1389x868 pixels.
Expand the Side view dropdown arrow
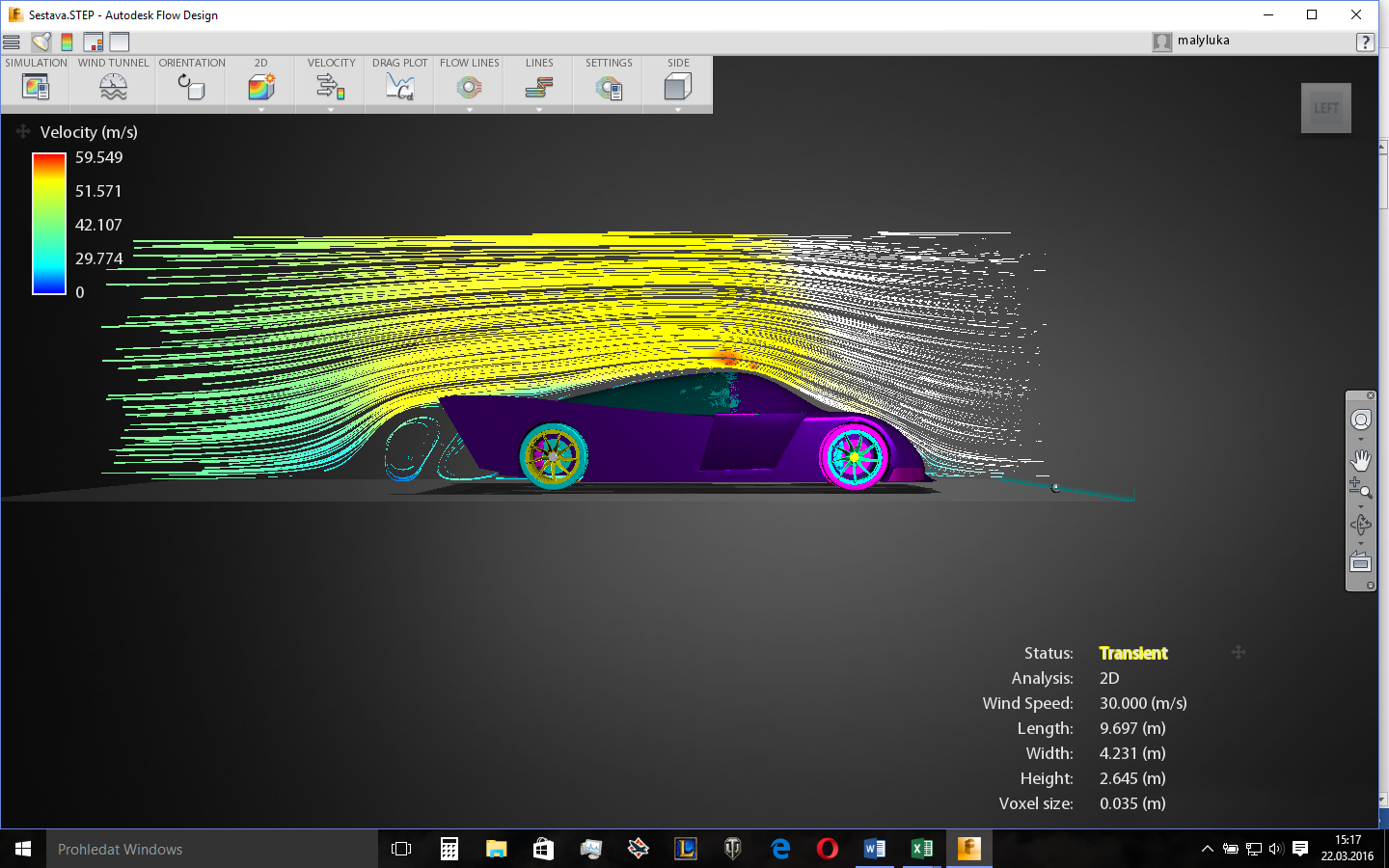coord(678,110)
